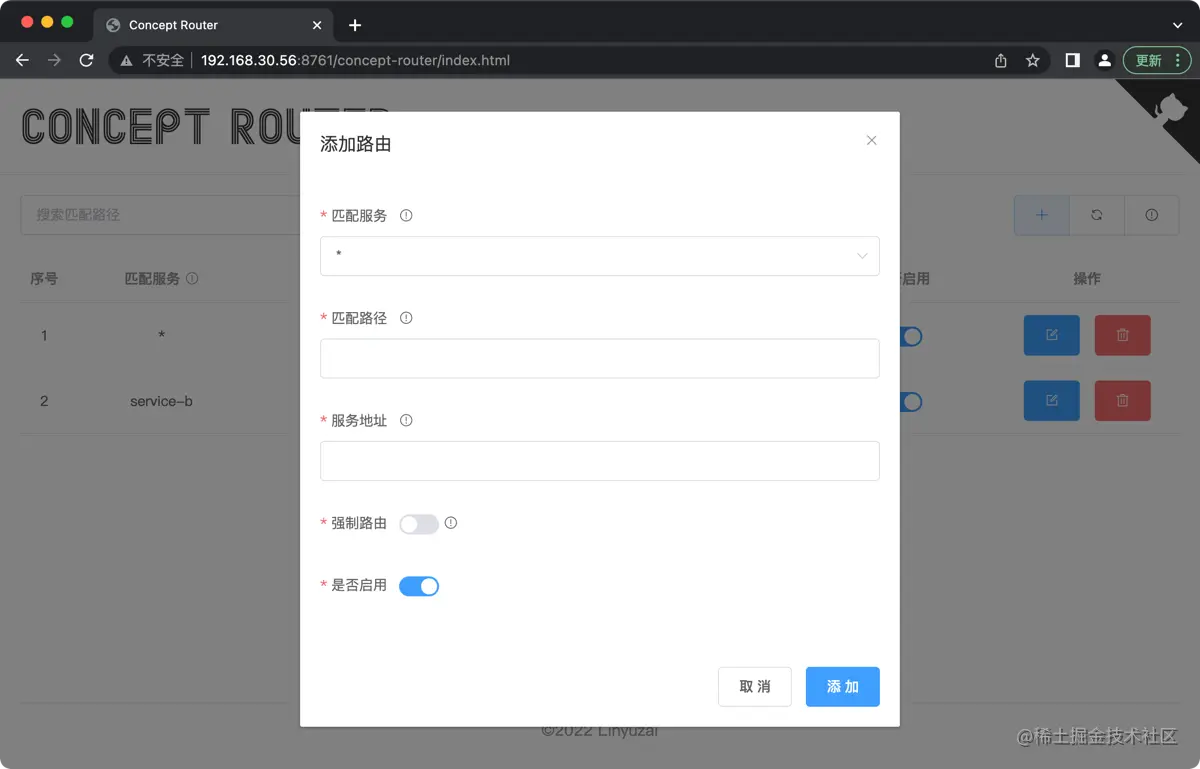Click the chevron at the end of the tab strip
1200x769 pixels.
click(1177, 24)
